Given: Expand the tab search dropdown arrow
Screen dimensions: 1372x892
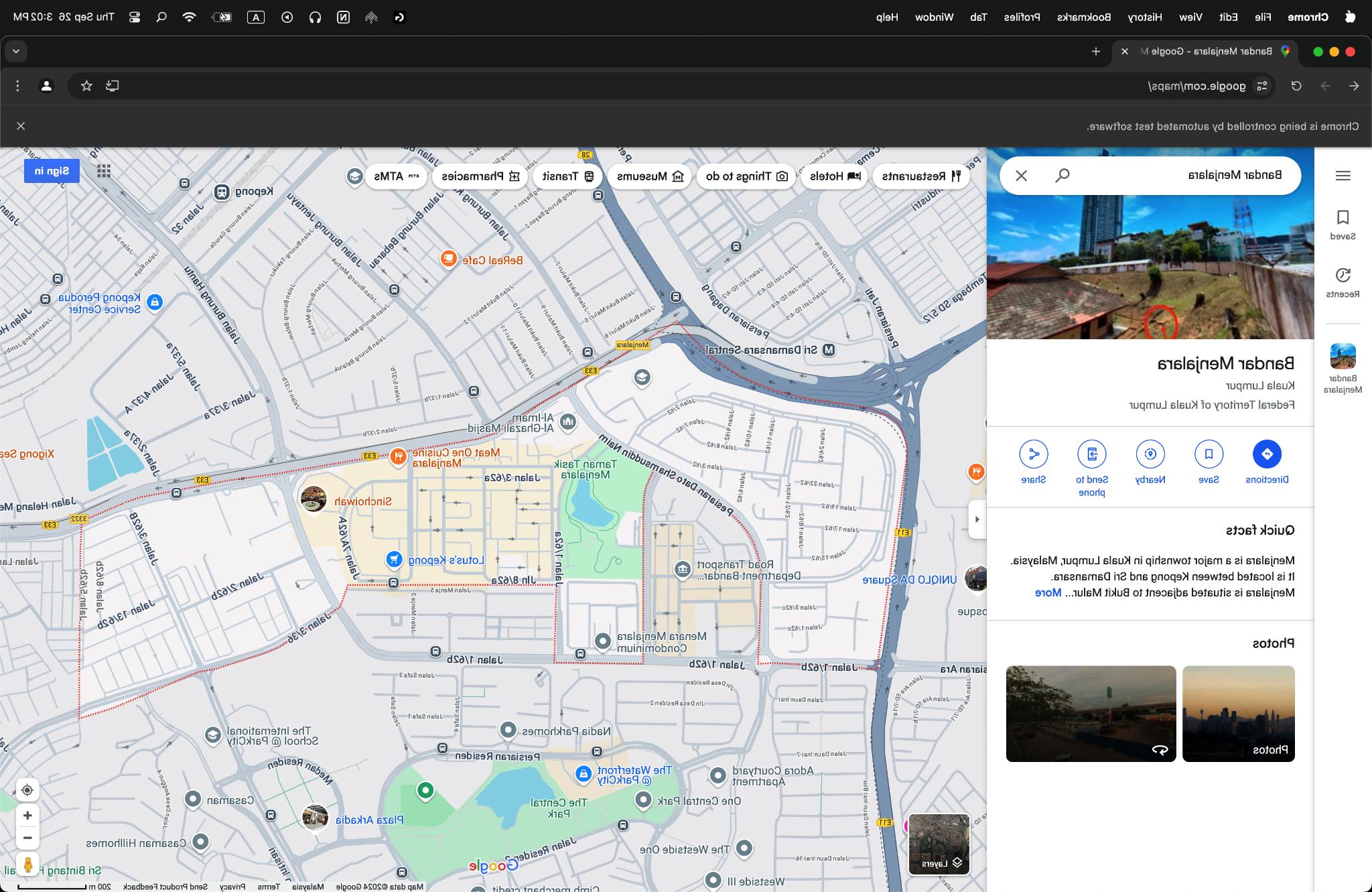Looking at the screenshot, I should click(x=16, y=52).
